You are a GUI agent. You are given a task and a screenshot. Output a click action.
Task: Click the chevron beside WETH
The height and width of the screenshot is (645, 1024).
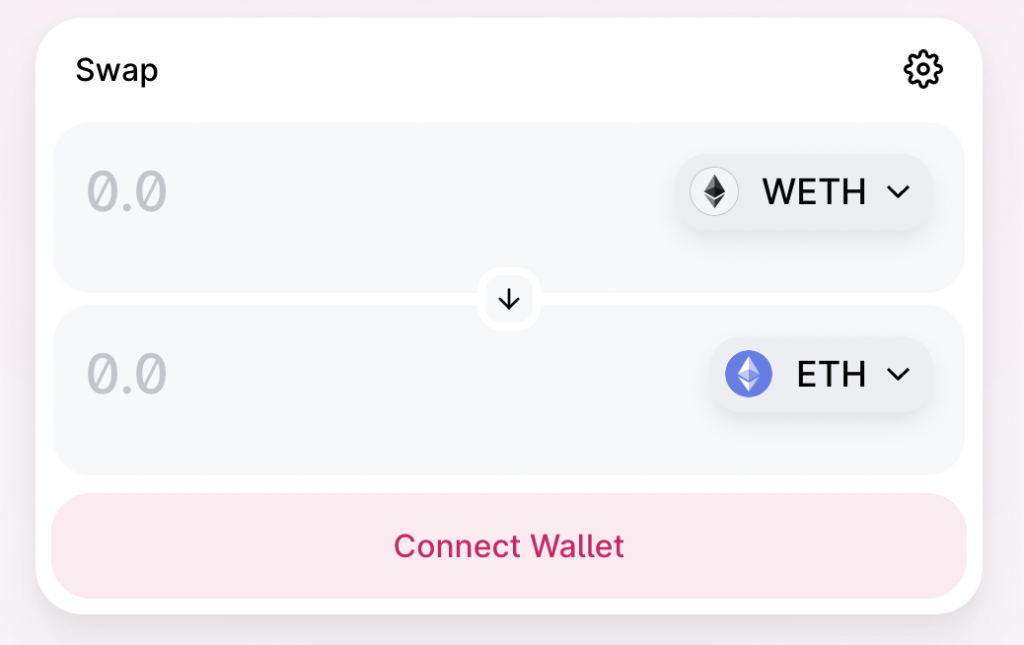coord(899,192)
